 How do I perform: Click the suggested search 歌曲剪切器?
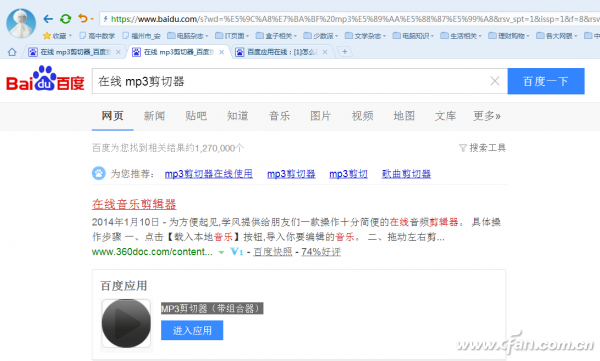tap(406, 174)
